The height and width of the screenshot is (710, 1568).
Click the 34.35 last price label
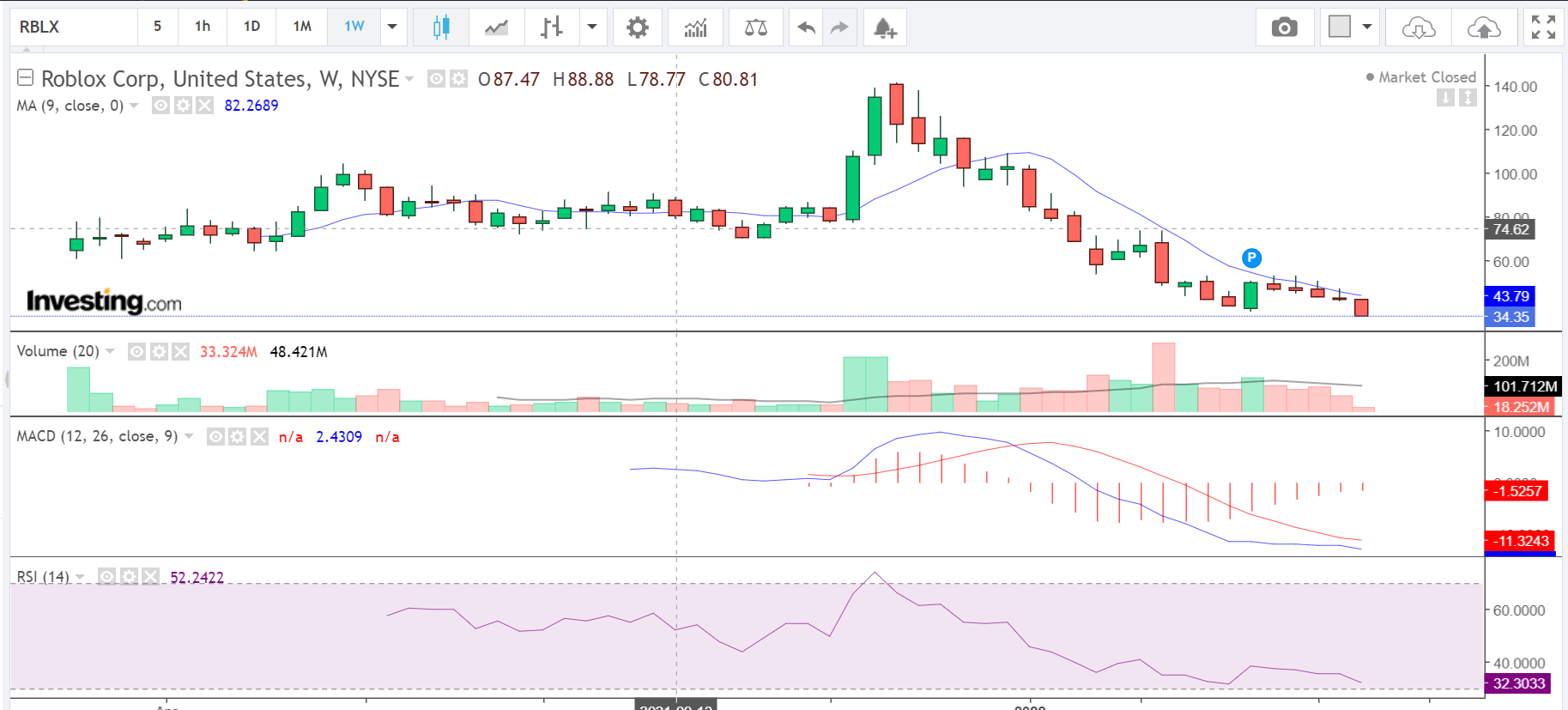click(1510, 317)
